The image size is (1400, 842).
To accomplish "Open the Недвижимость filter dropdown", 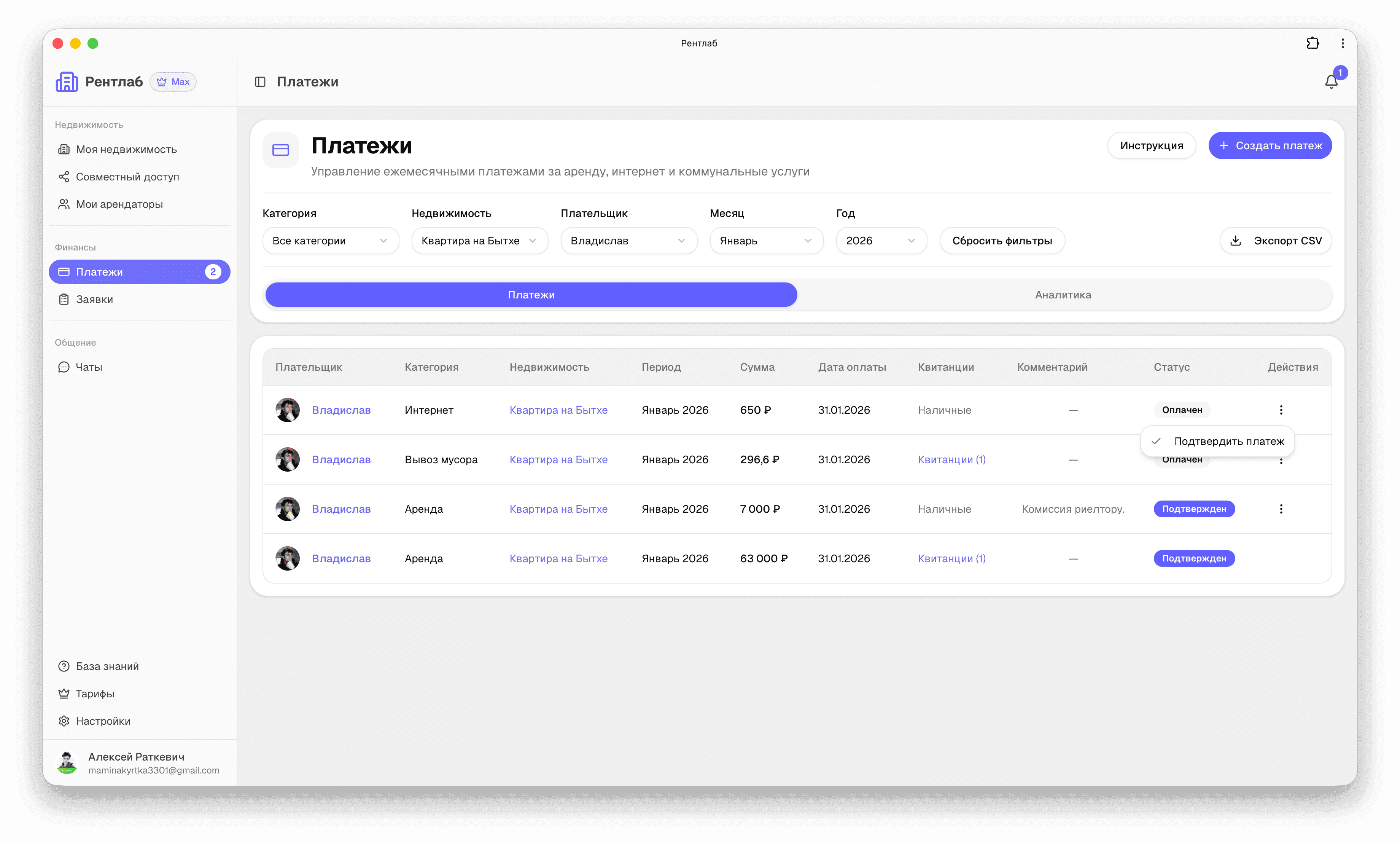I will pyautogui.click(x=479, y=241).
